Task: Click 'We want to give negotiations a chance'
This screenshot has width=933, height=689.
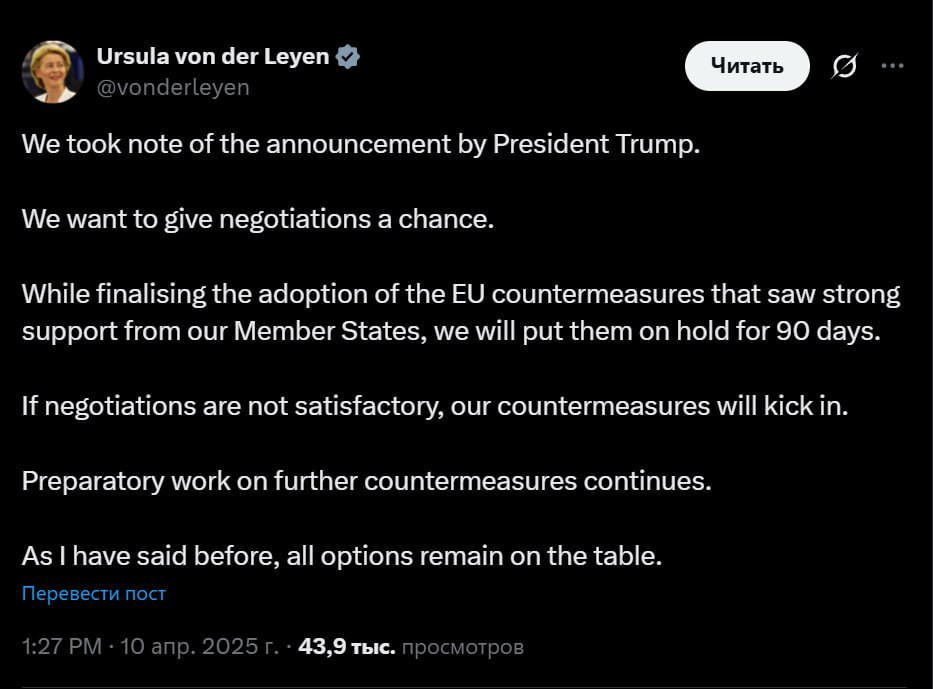Action: 258,218
